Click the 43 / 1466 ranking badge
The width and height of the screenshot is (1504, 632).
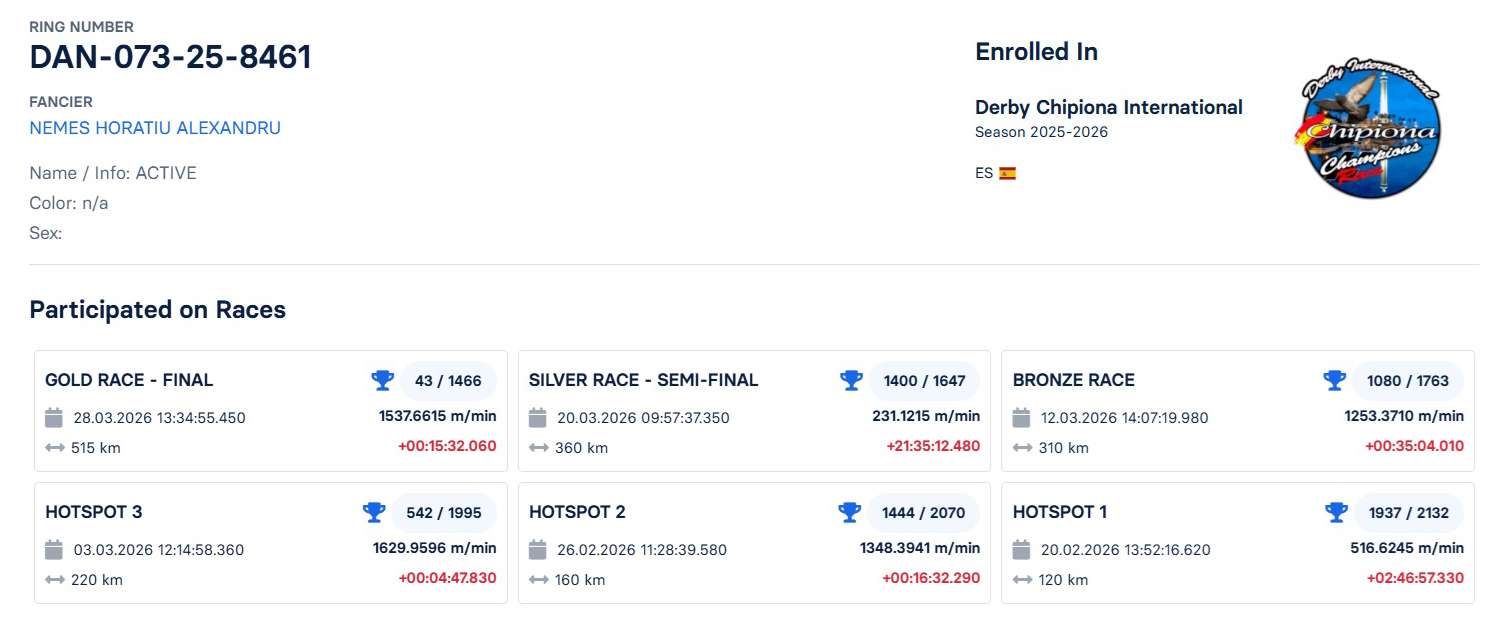(x=446, y=380)
